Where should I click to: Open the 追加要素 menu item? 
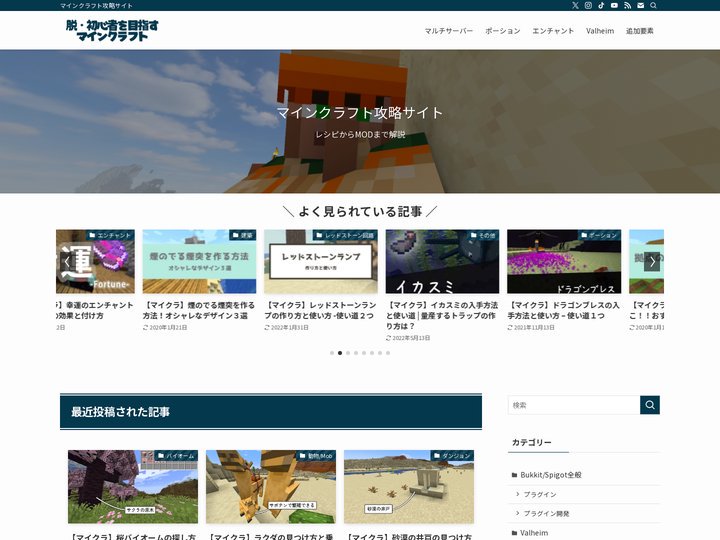tap(640, 31)
